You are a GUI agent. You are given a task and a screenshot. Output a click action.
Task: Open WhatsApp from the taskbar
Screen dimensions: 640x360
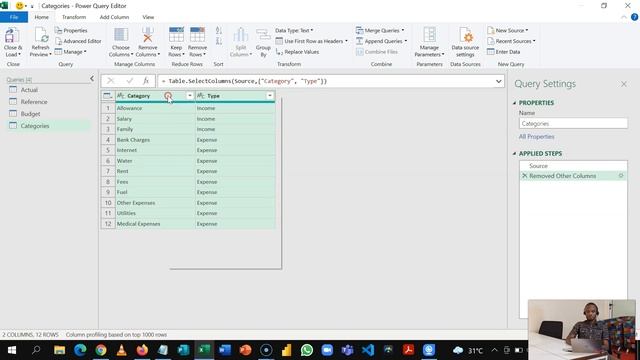(307, 350)
